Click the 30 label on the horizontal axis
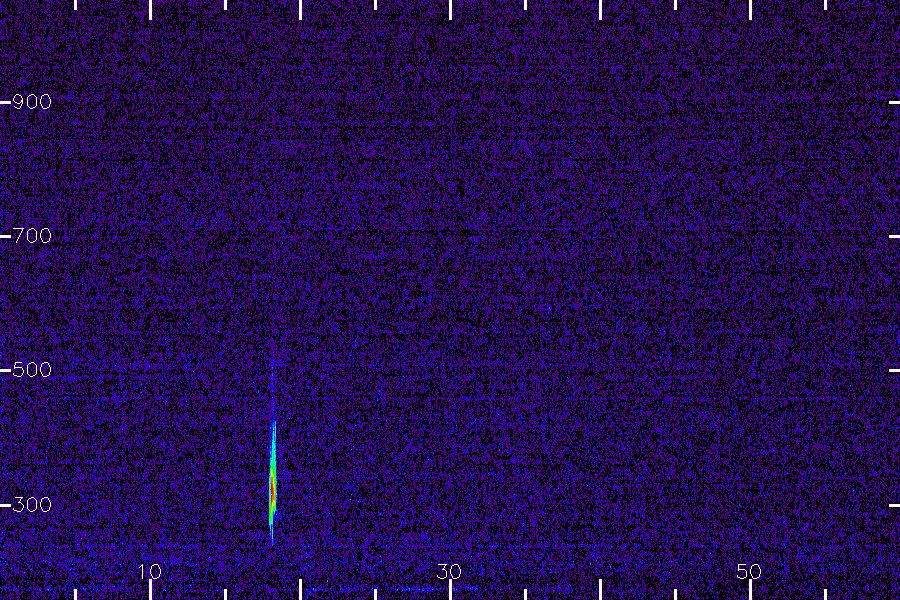 point(449,571)
